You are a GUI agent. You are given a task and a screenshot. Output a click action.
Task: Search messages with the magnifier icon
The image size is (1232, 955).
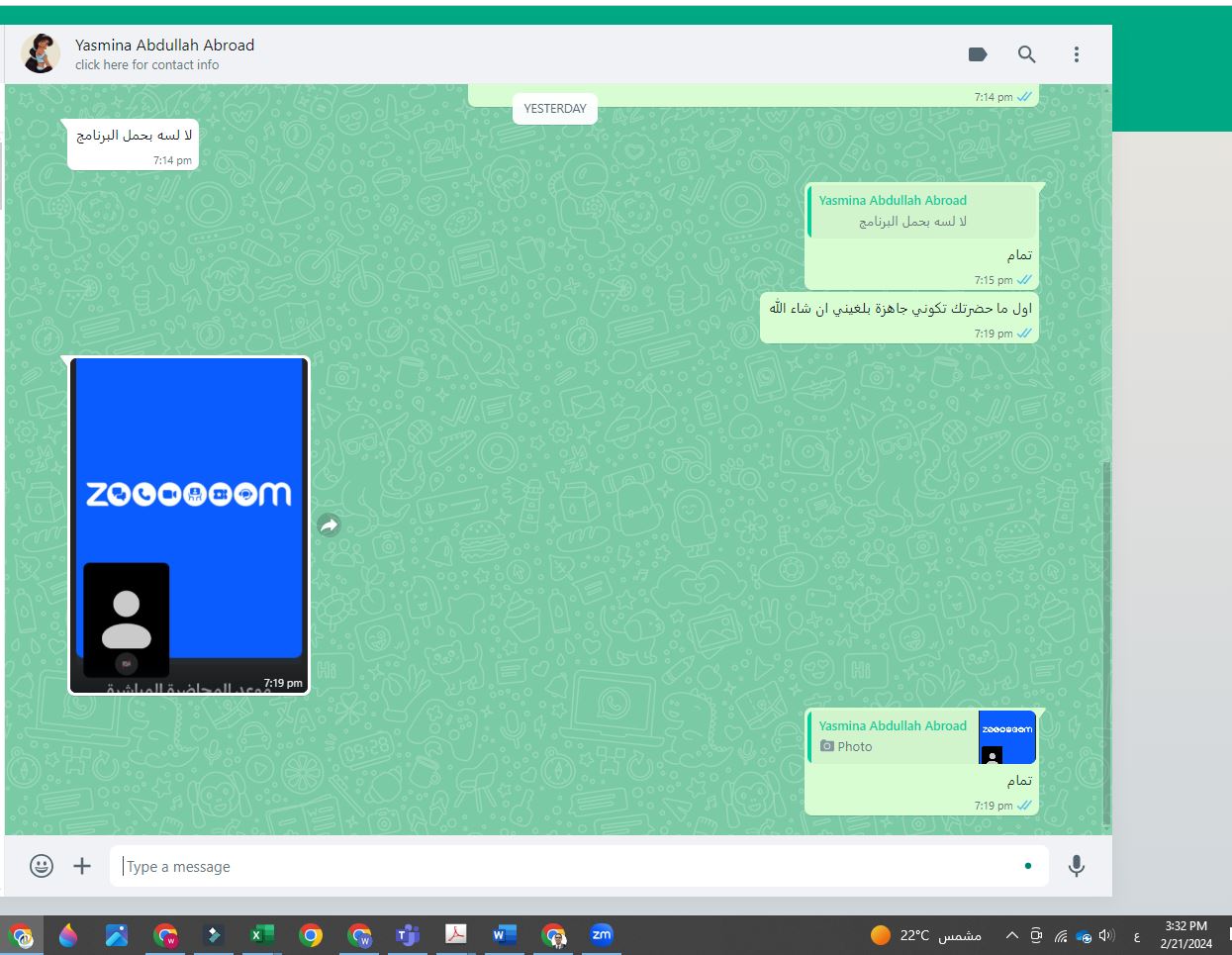click(x=1027, y=54)
